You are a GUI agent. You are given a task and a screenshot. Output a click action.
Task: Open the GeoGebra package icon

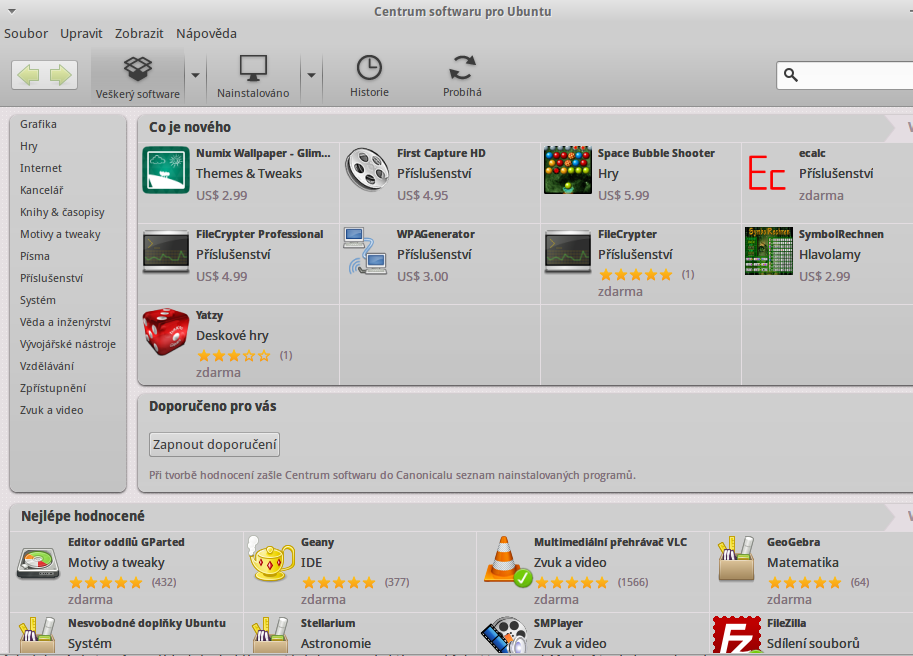point(737,559)
